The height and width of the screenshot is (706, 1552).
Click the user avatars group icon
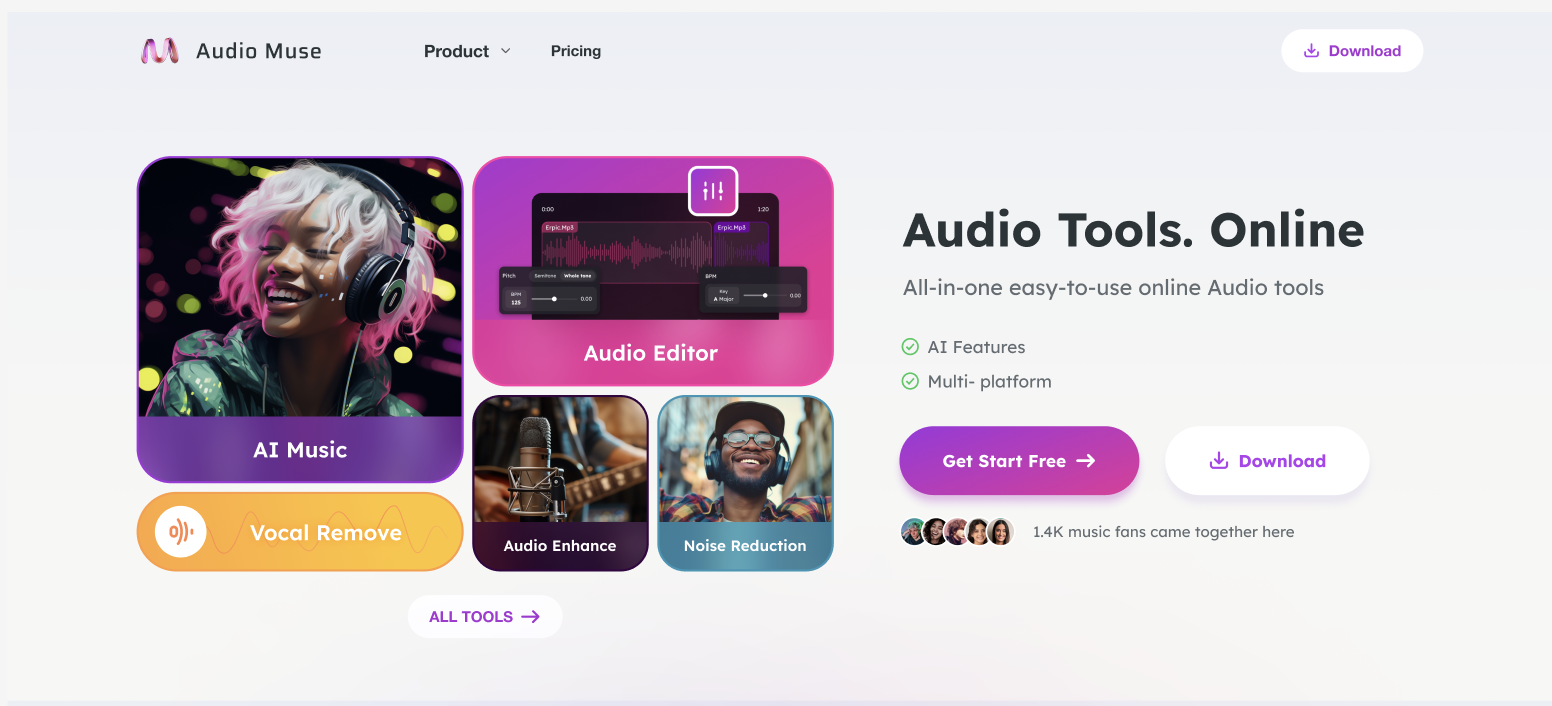point(958,532)
